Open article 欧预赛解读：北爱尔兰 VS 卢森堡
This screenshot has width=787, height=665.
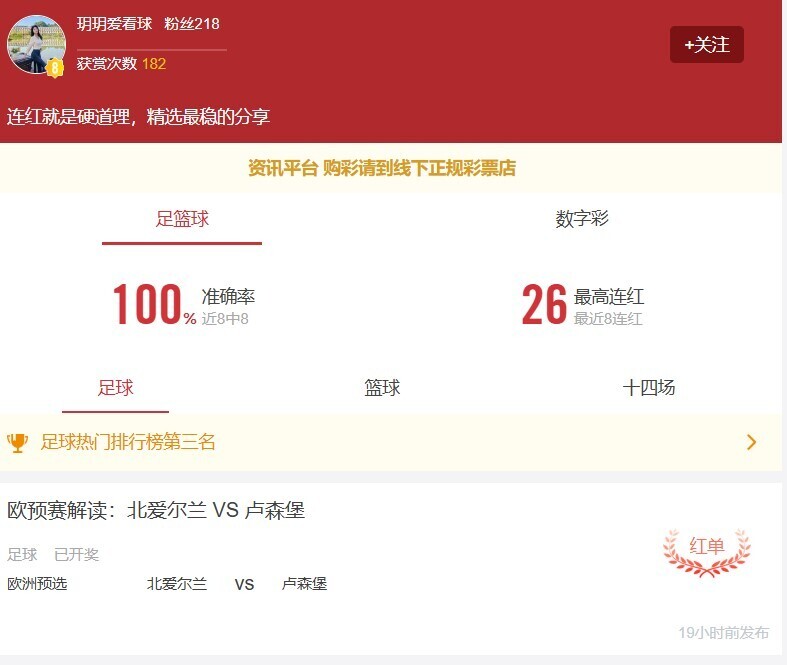point(156,510)
